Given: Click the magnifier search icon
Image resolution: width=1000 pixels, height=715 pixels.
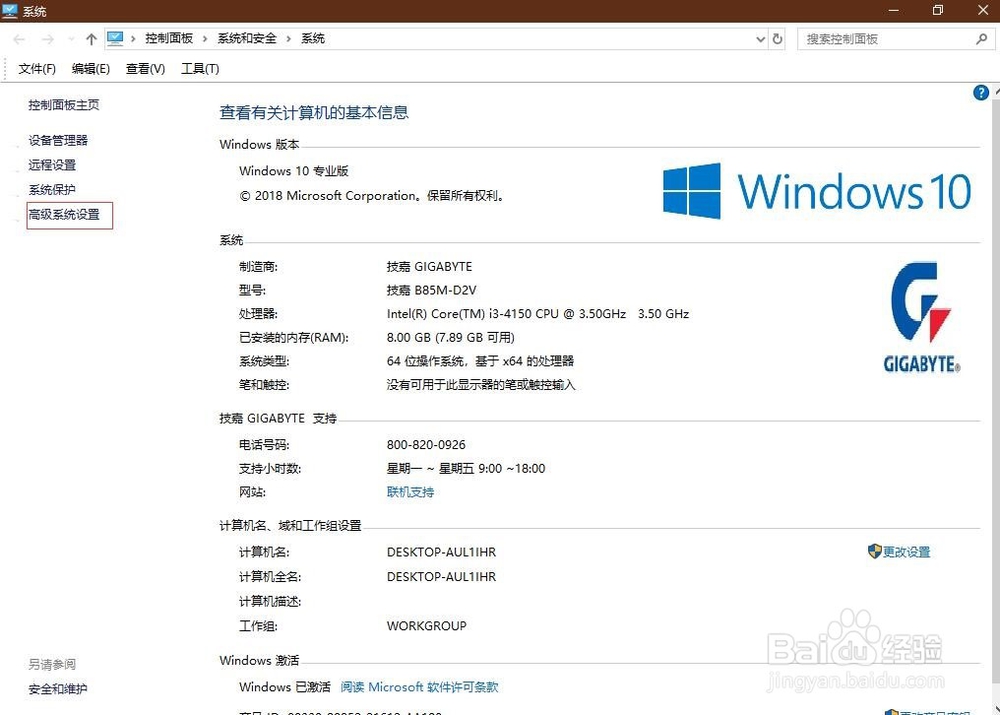Looking at the screenshot, I should [982, 39].
